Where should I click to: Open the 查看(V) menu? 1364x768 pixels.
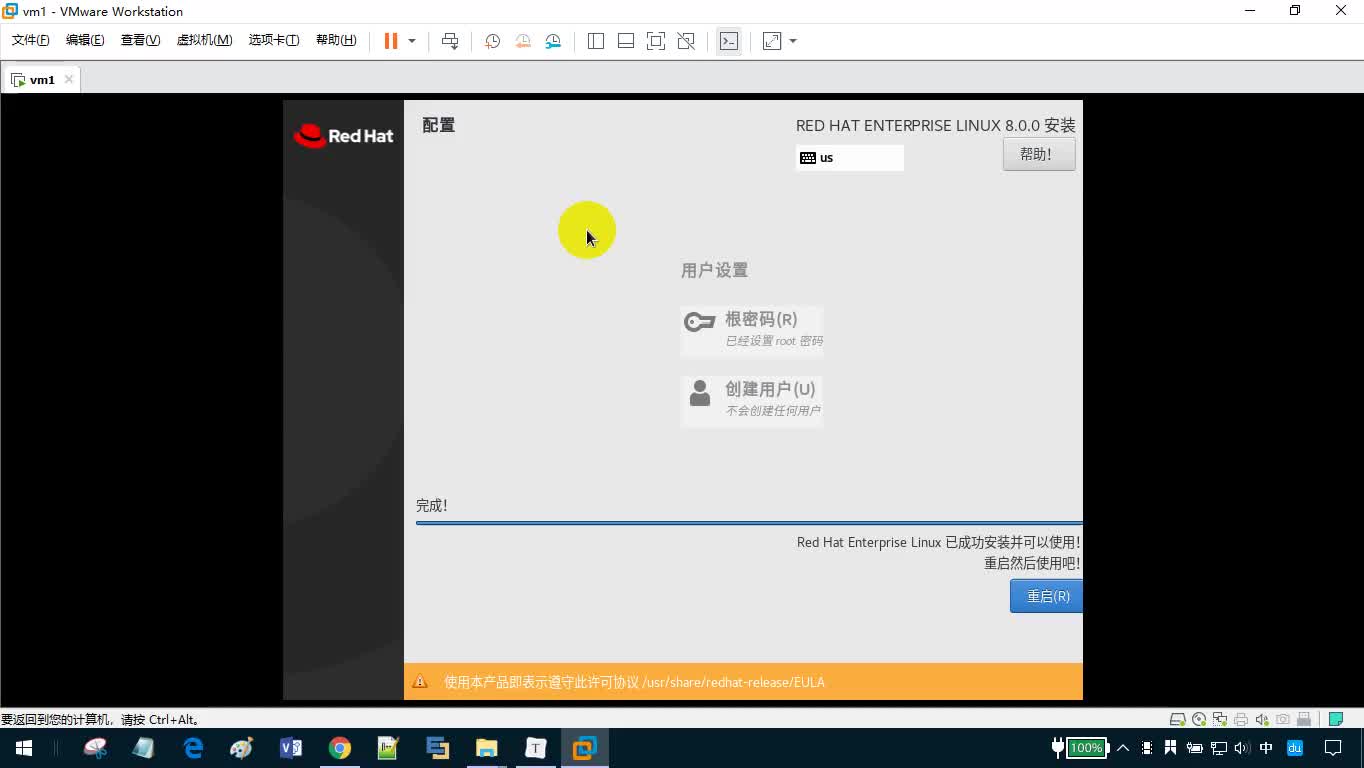point(140,40)
